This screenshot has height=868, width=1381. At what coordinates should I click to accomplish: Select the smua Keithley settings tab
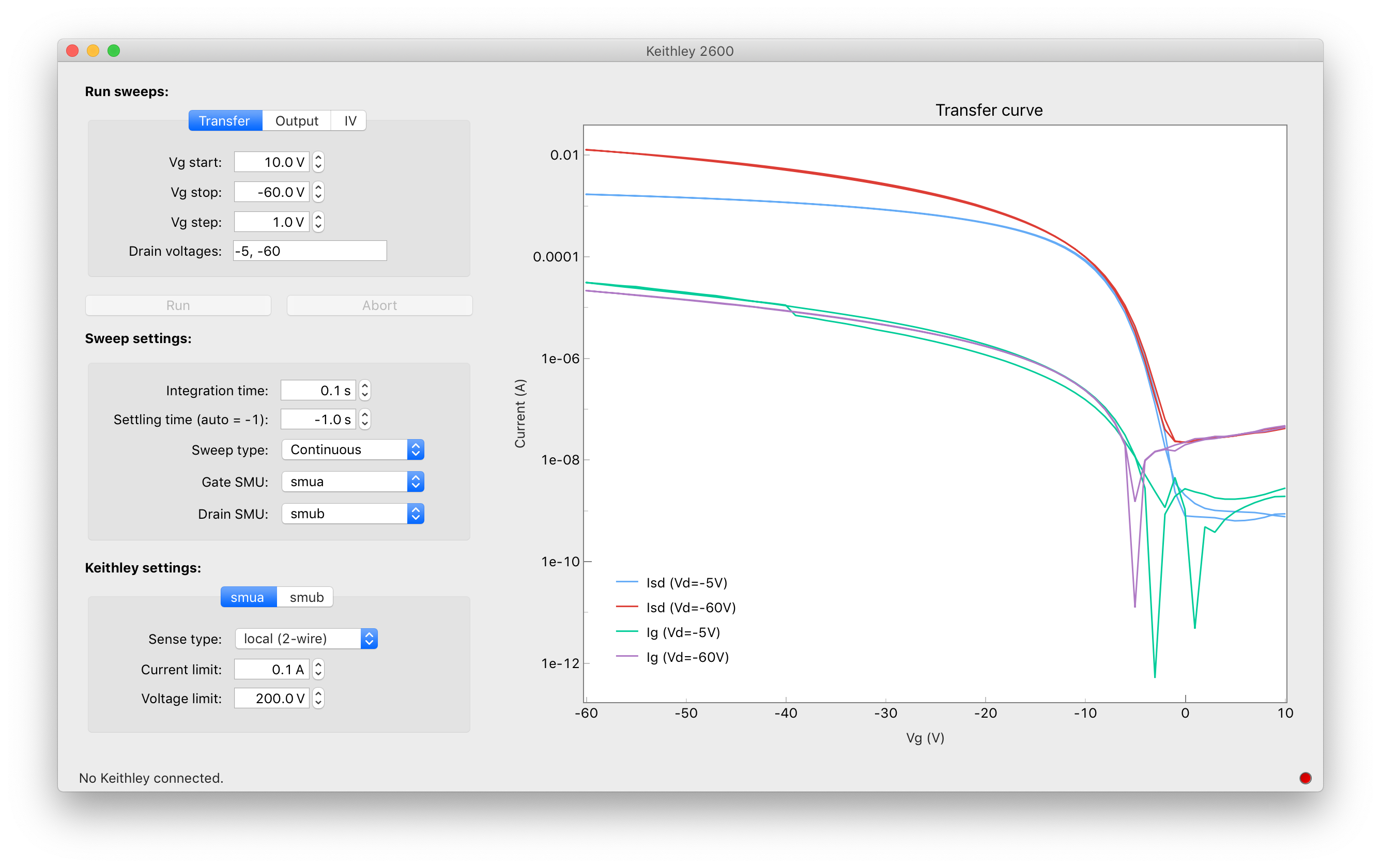click(246, 597)
